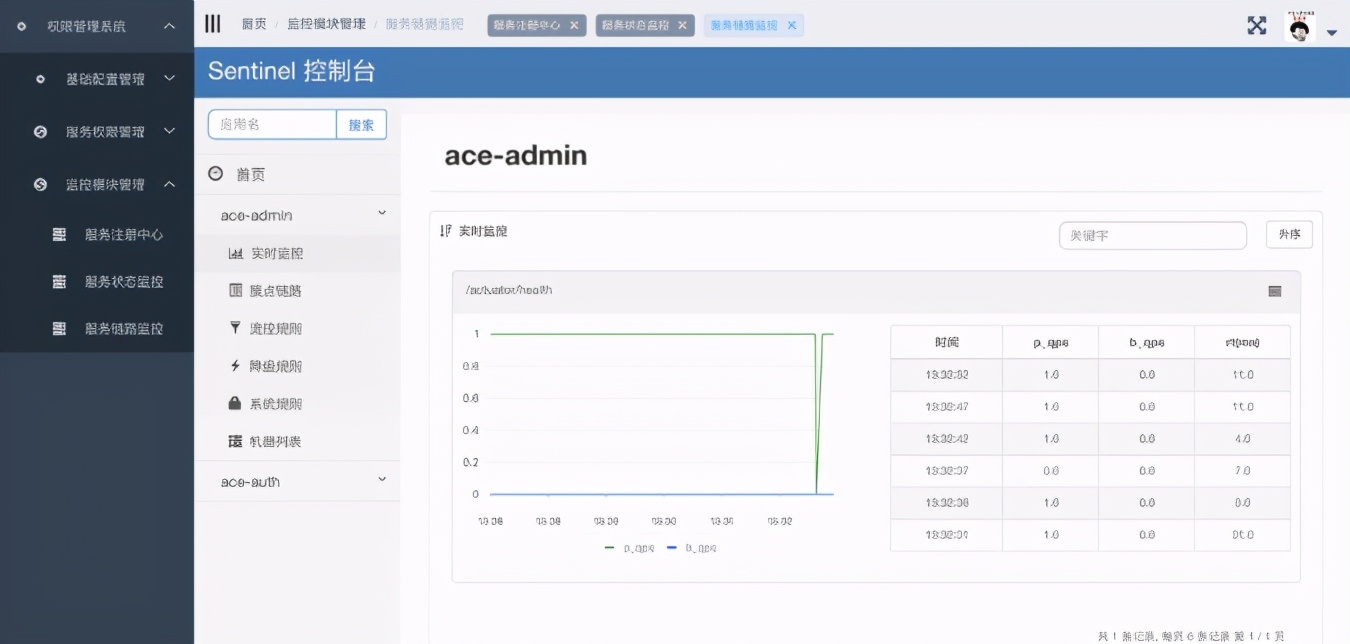Expand the ace-auth app group
This screenshot has height=644, width=1350.
[x=381, y=481]
